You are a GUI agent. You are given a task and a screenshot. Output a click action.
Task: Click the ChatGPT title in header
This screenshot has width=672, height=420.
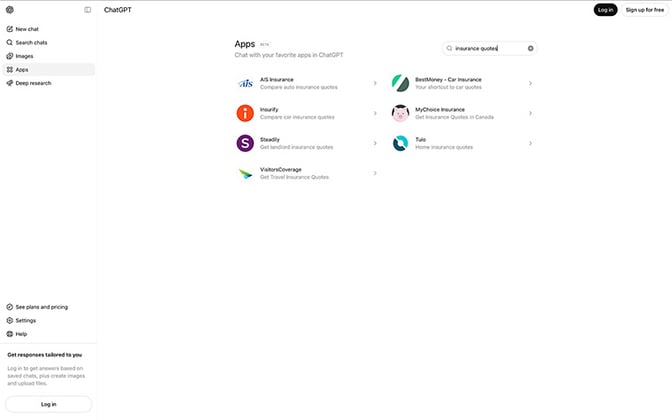(x=117, y=10)
